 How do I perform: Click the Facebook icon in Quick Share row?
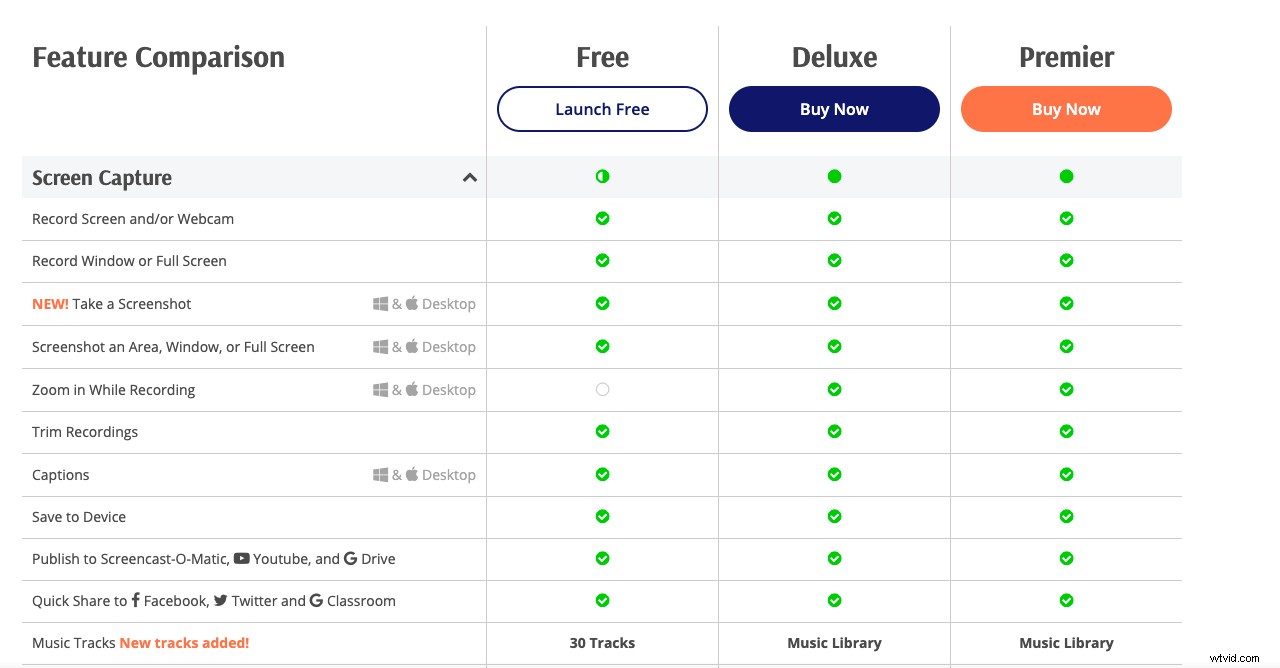point(136,601)
